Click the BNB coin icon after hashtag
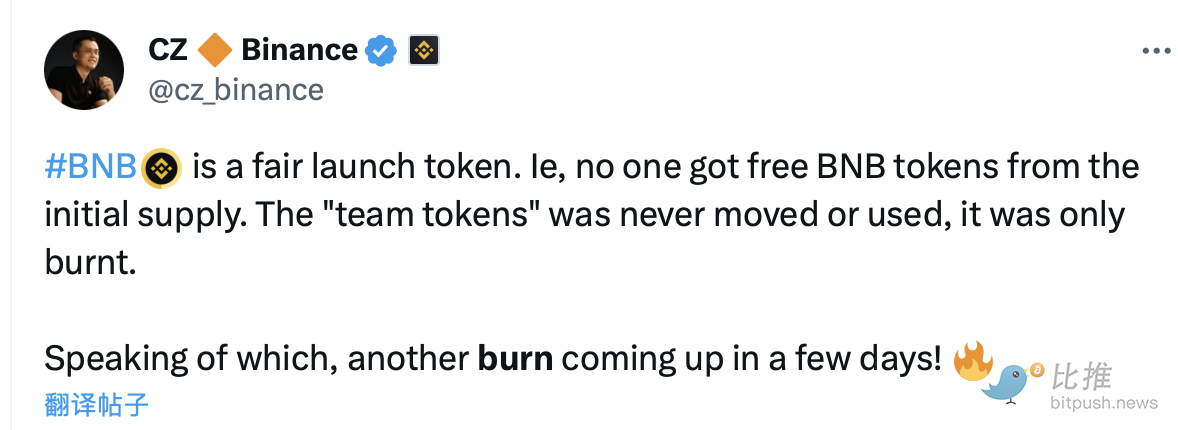Viewport: 1178px width, 430px height. [x=160, y=168]
